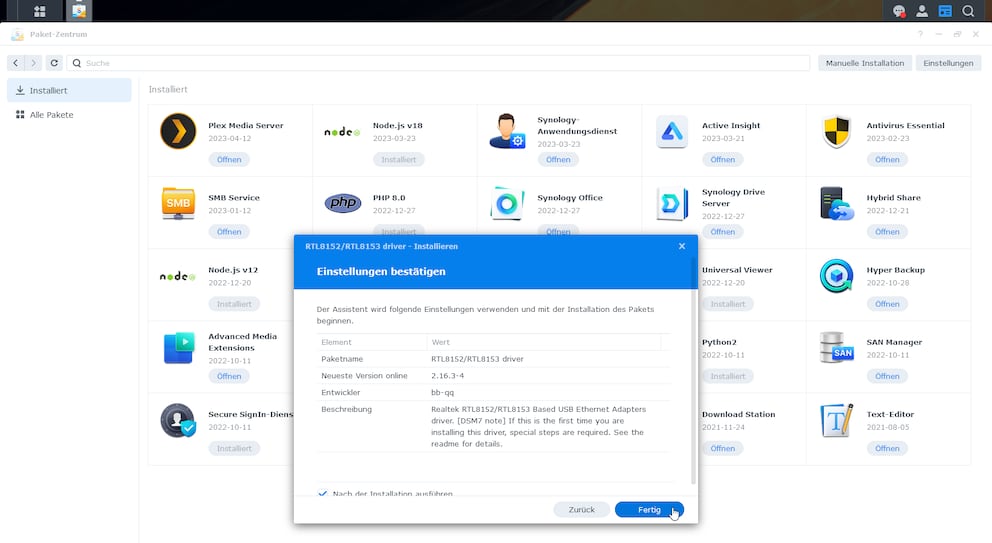This screenshot has width=992, height=543.
Task: Click Installiert button under Python2
Action: [728, 376]
